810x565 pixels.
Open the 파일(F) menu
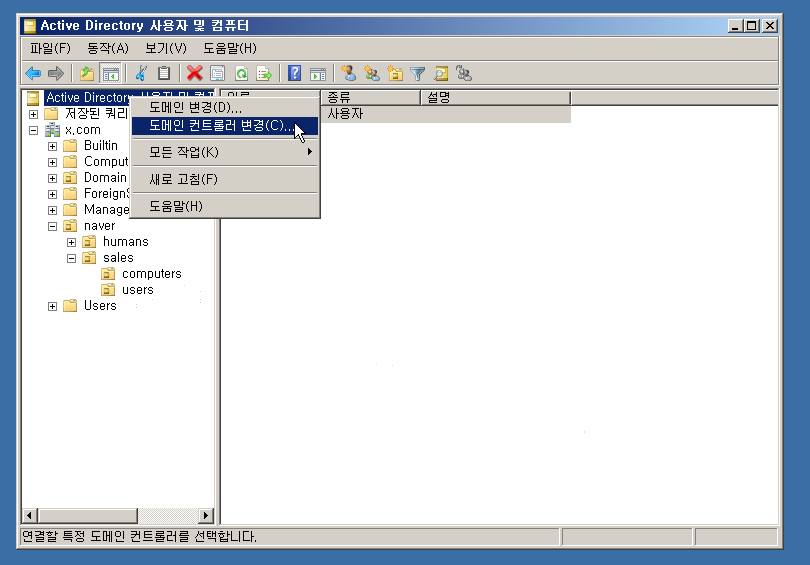click(50, 49)
